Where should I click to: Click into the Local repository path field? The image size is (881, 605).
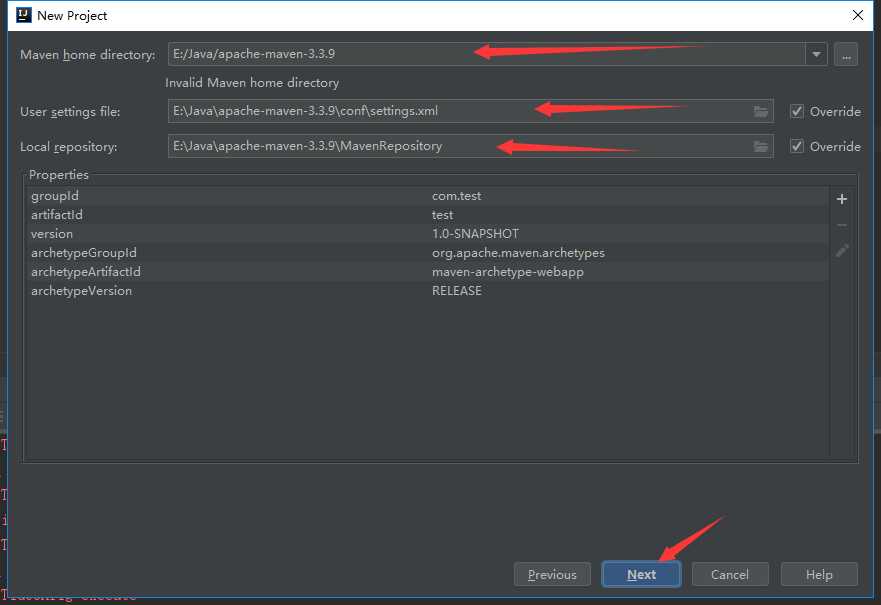coord(470,146)
